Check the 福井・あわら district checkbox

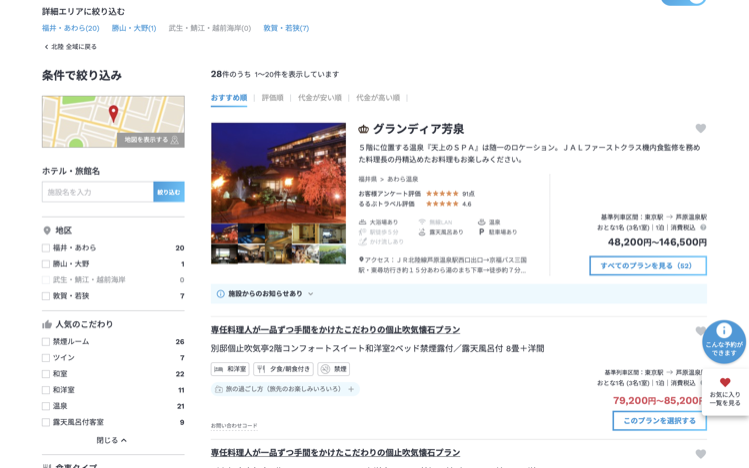click(46, 248)
